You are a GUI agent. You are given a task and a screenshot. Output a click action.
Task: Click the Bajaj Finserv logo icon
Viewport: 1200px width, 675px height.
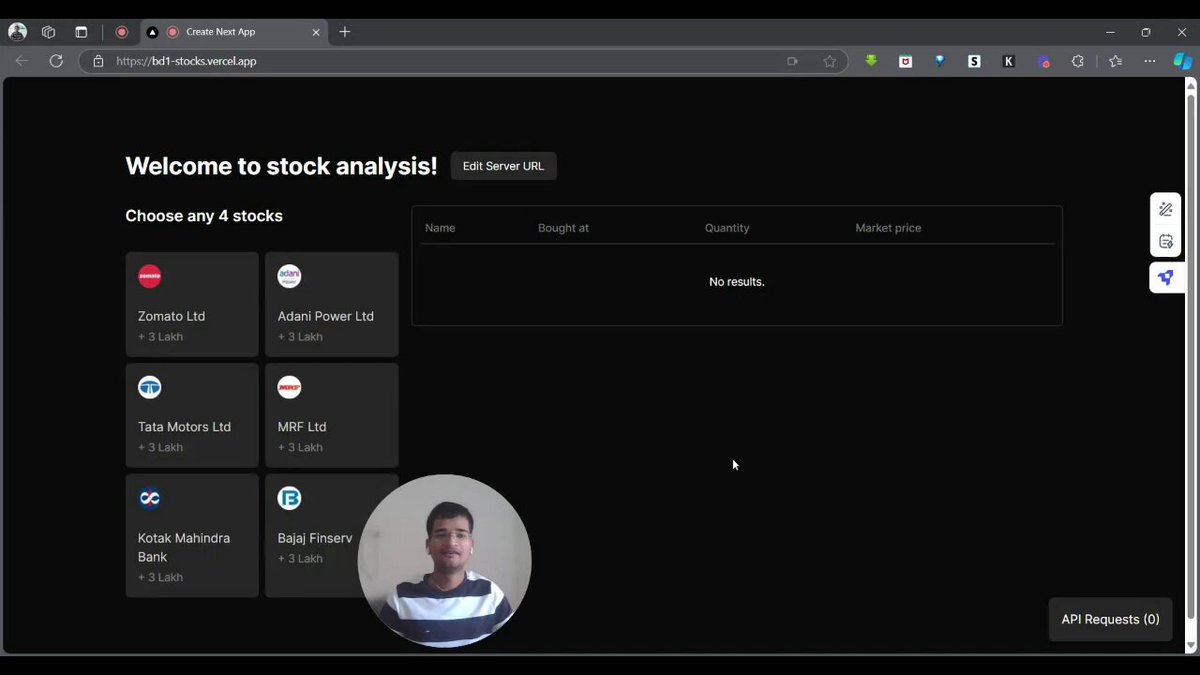tap(289, 498)
